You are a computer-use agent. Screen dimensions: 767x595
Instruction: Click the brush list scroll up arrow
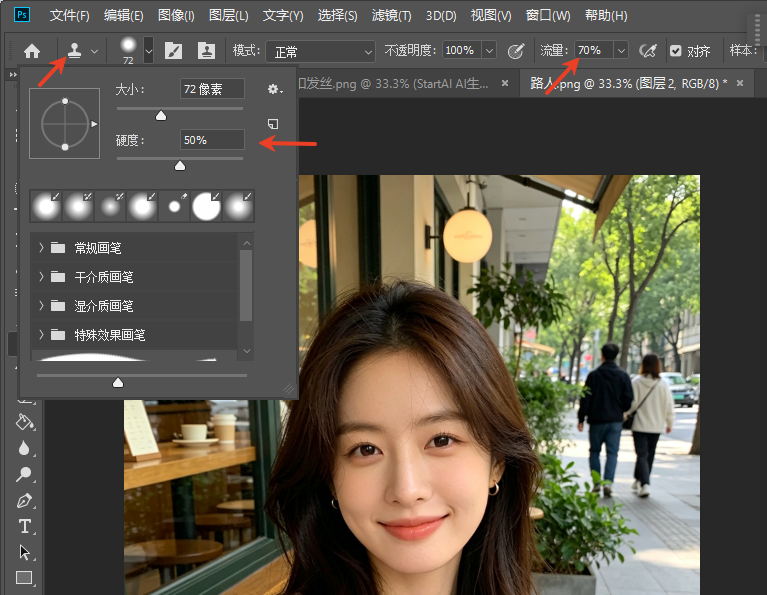(247, 243)
